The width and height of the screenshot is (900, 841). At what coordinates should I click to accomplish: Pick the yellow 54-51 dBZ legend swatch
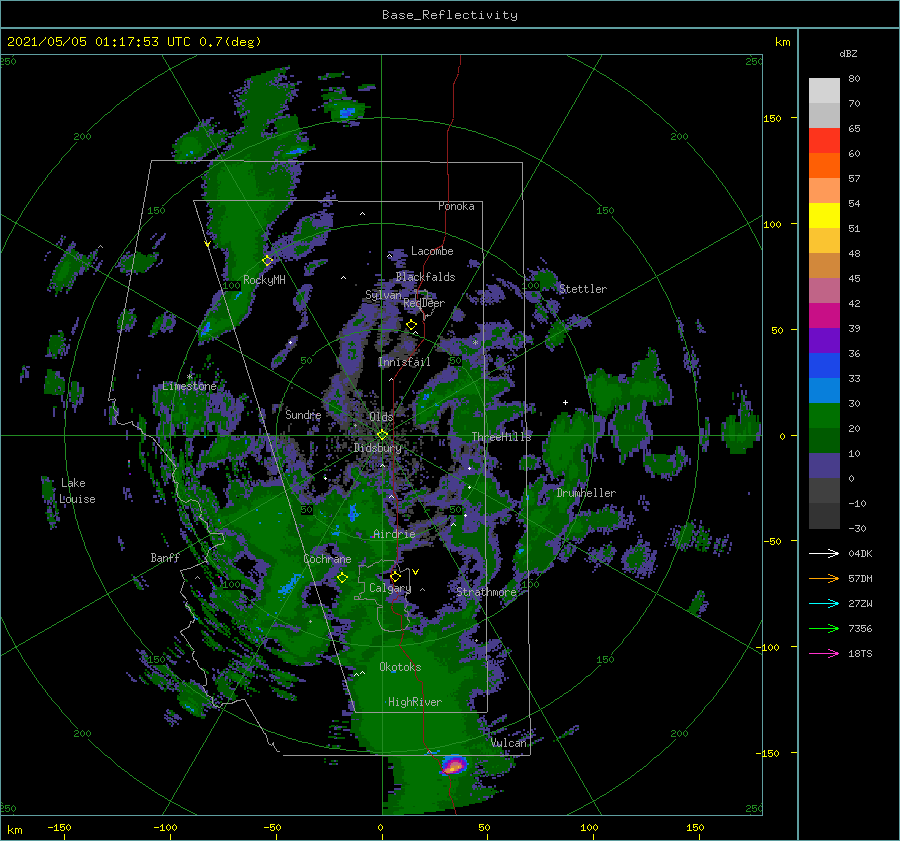pyautogui.click(x=824, y=215)
